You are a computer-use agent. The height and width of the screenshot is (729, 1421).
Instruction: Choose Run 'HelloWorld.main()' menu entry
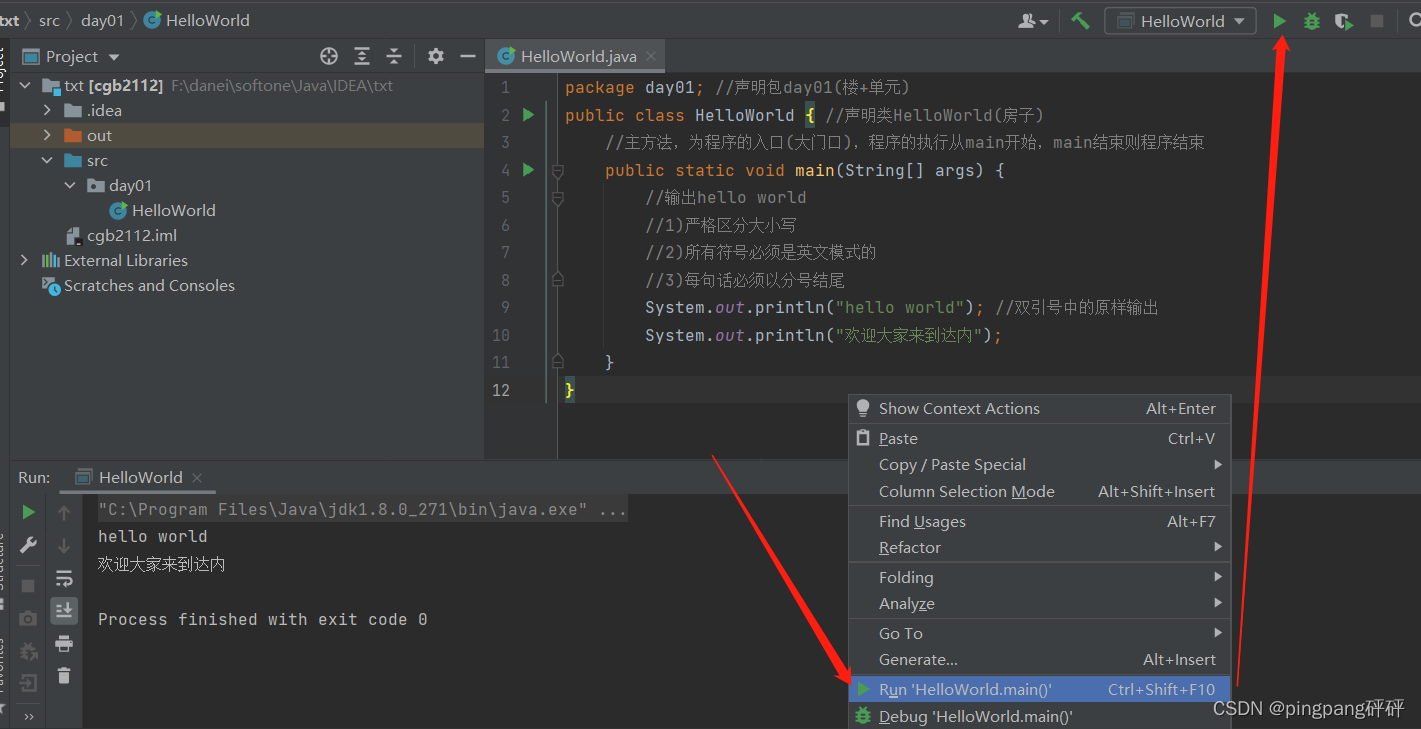click(1039, 689)
